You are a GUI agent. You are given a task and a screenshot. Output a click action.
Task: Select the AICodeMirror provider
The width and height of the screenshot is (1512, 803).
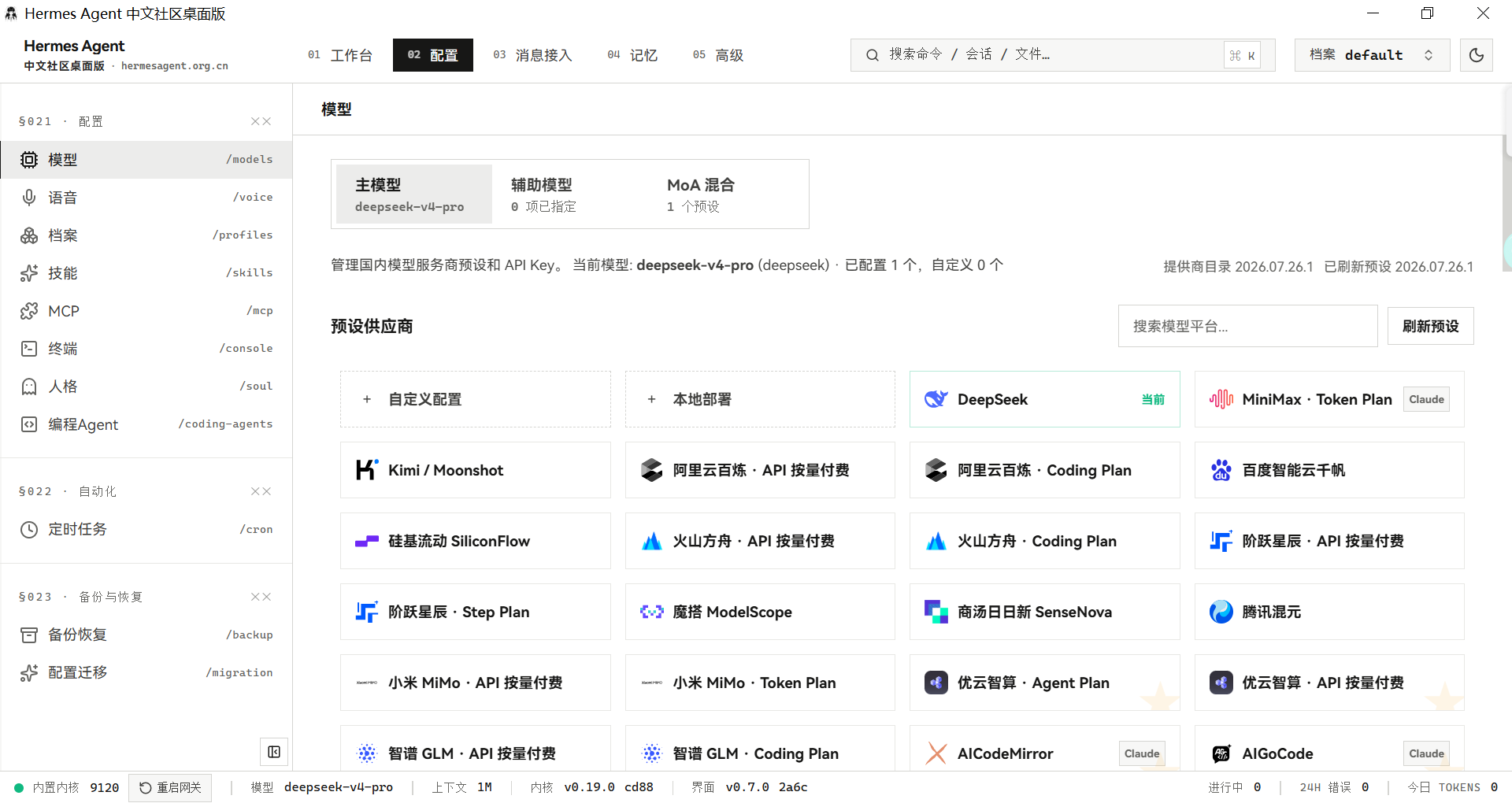(x=1044, y=749)
